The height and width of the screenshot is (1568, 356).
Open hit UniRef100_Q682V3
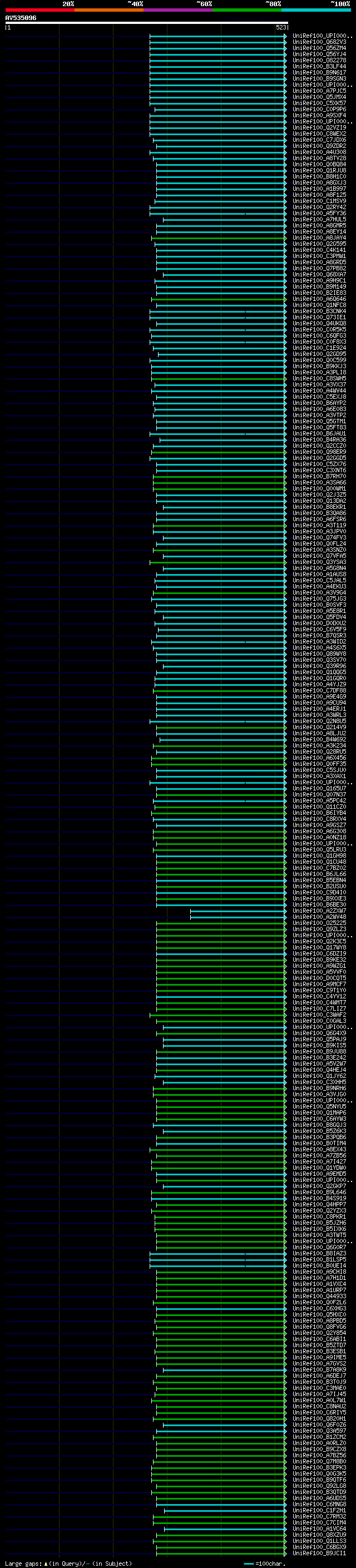tap(319, 42)
